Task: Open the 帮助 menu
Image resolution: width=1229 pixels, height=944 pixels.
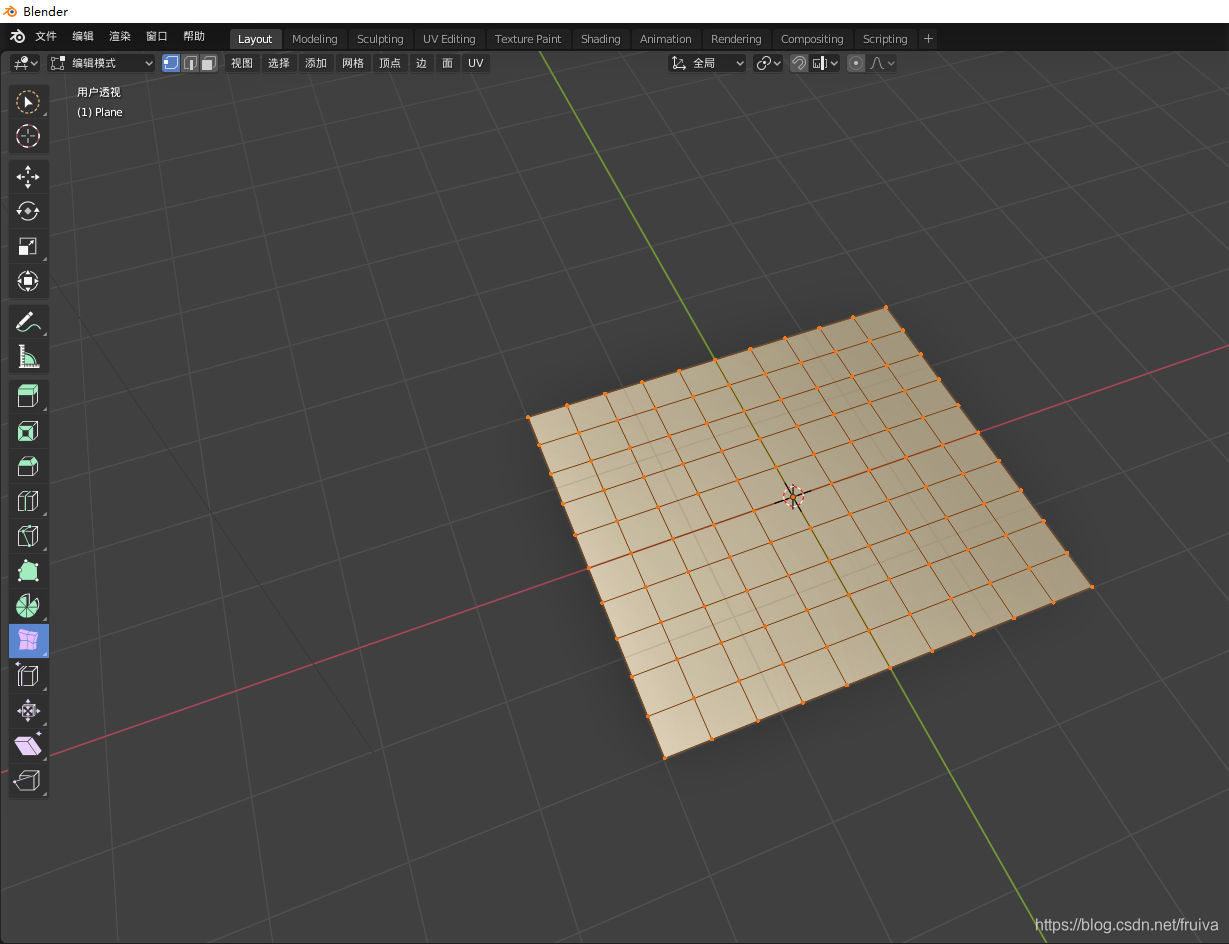Action: coord(194,37)
